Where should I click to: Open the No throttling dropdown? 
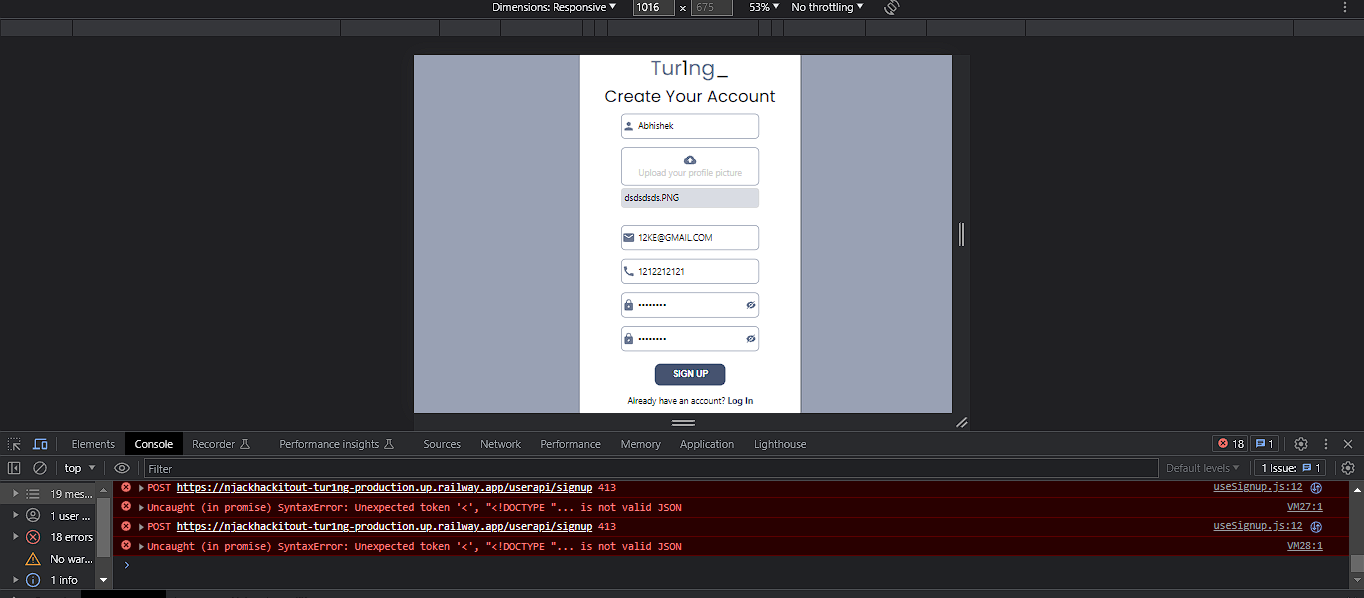(x=826, y=7)
